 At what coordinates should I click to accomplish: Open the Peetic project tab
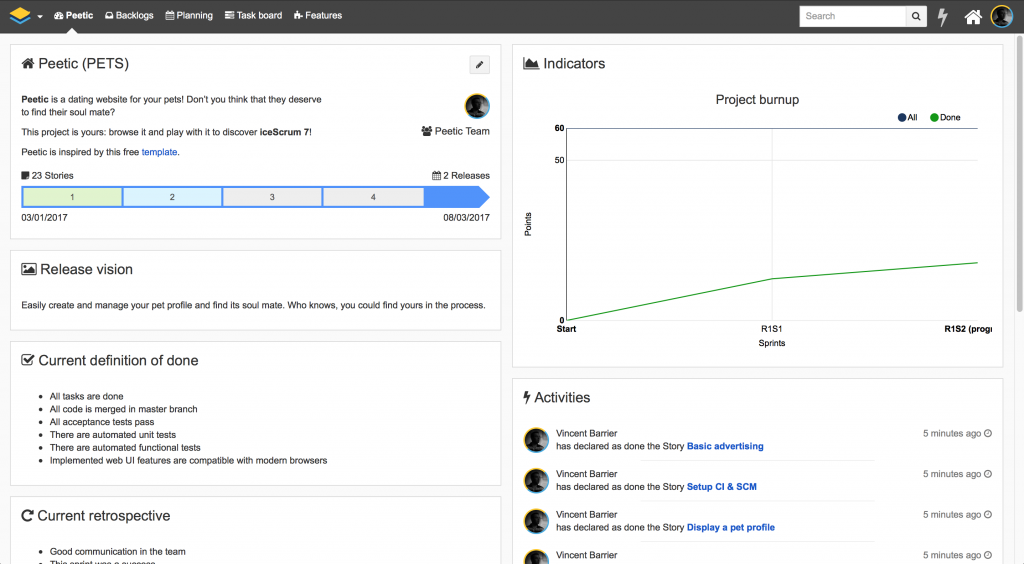[73, 16]
